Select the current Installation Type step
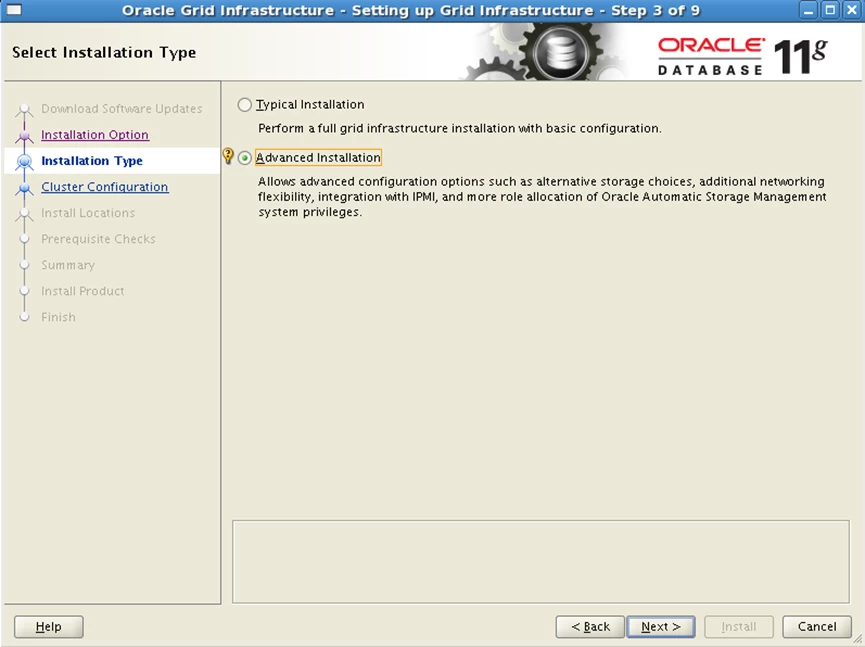Viewport: 865px width, 647px height. (92, 161)
